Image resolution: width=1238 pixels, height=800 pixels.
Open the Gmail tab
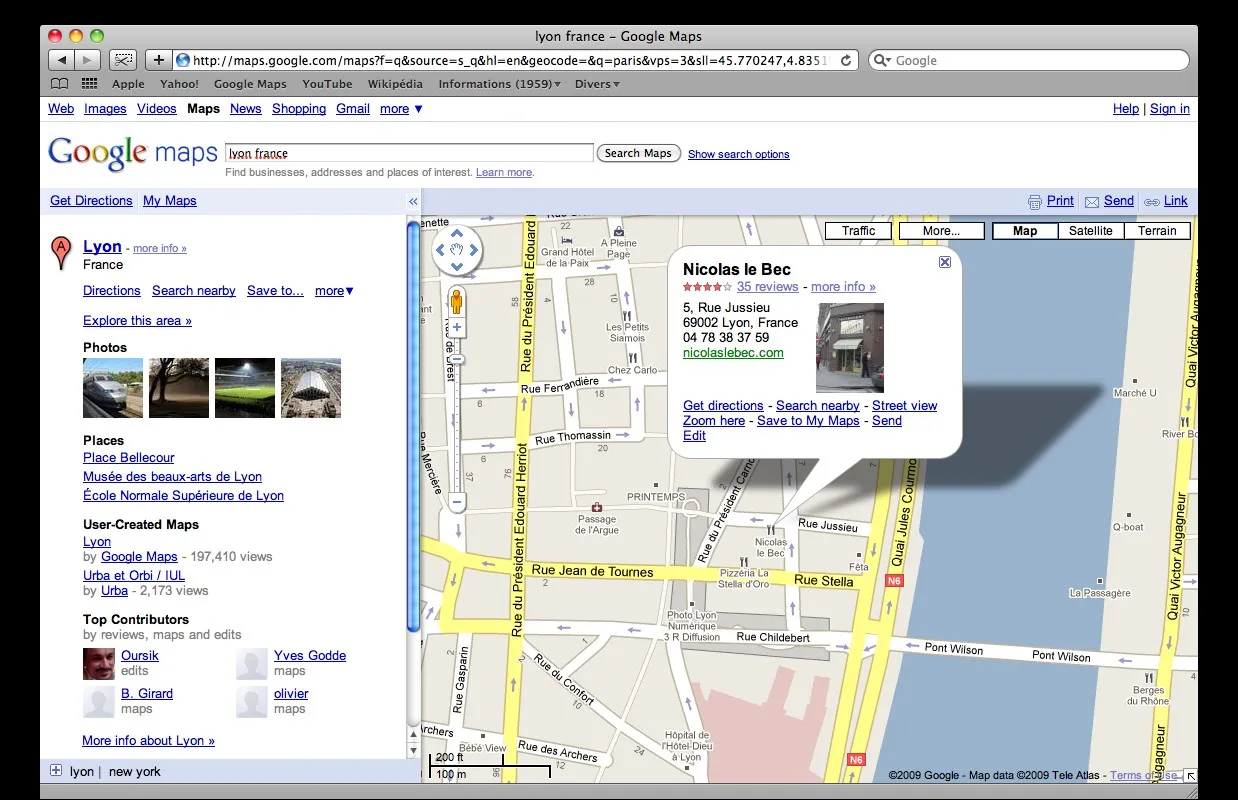[353, 109]
